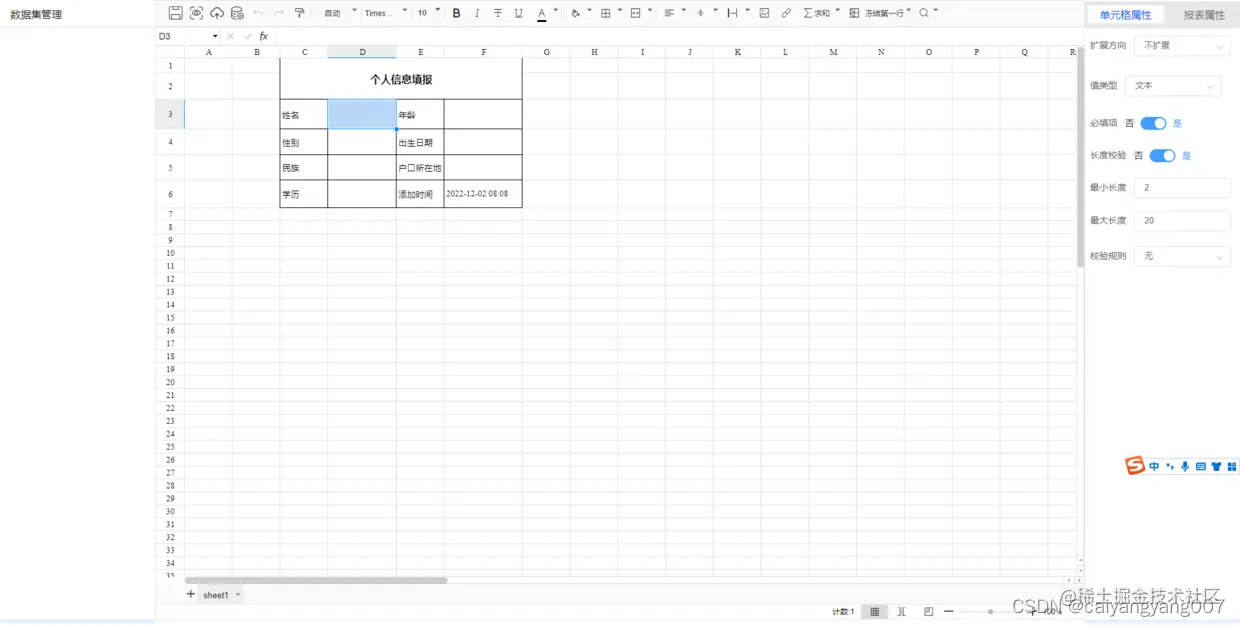Toggle the 长度校验 length validation switch
The height and width of the screenshot is (626, 1240).
(x=1162, y=155)
